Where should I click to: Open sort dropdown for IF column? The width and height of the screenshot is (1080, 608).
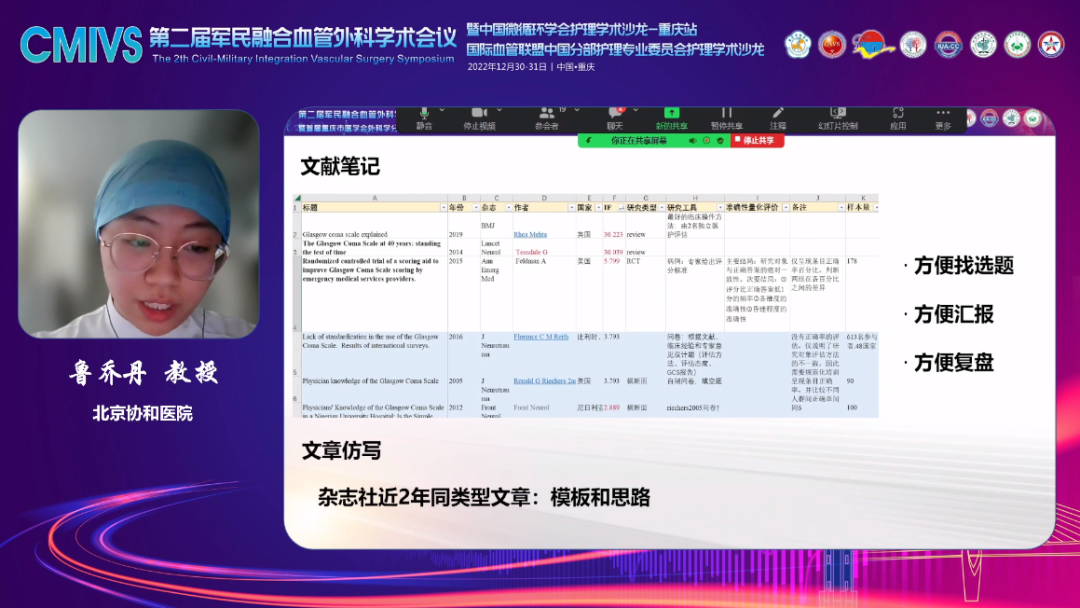point(621,207)
